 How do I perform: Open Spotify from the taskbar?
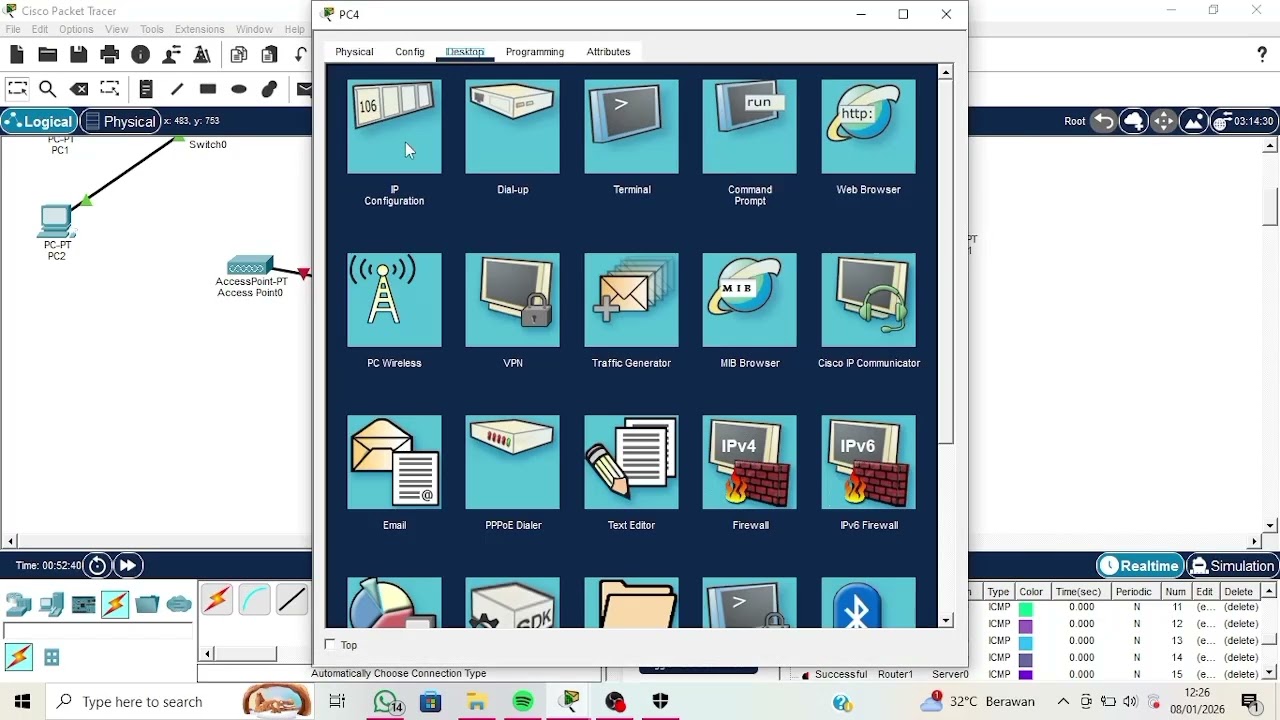[x=523, y=702]
